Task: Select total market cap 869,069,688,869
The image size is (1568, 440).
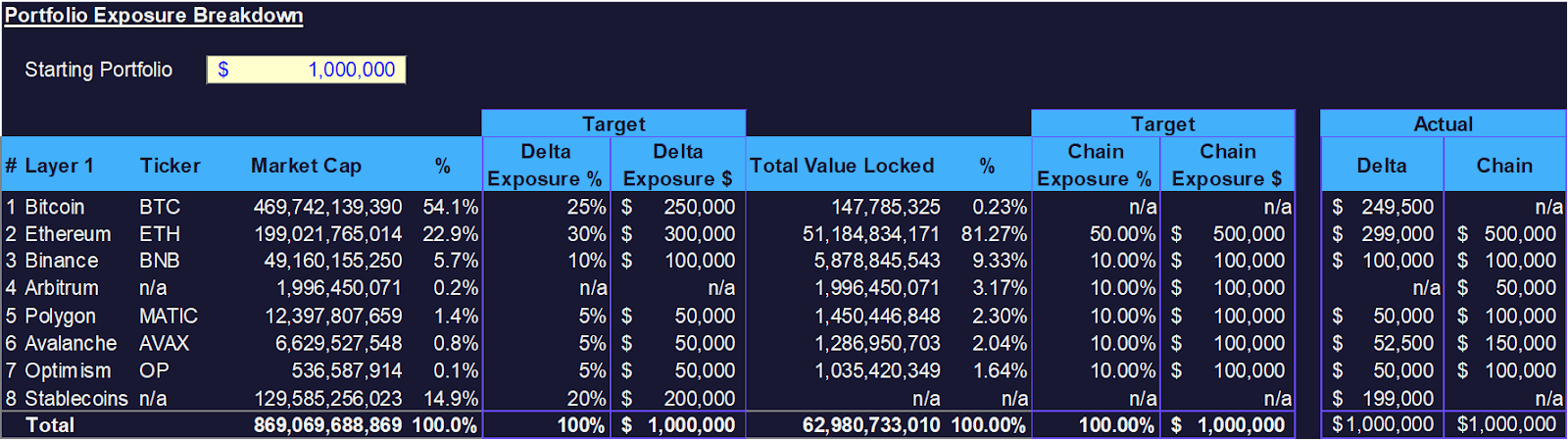Action: tap(327, 425)
